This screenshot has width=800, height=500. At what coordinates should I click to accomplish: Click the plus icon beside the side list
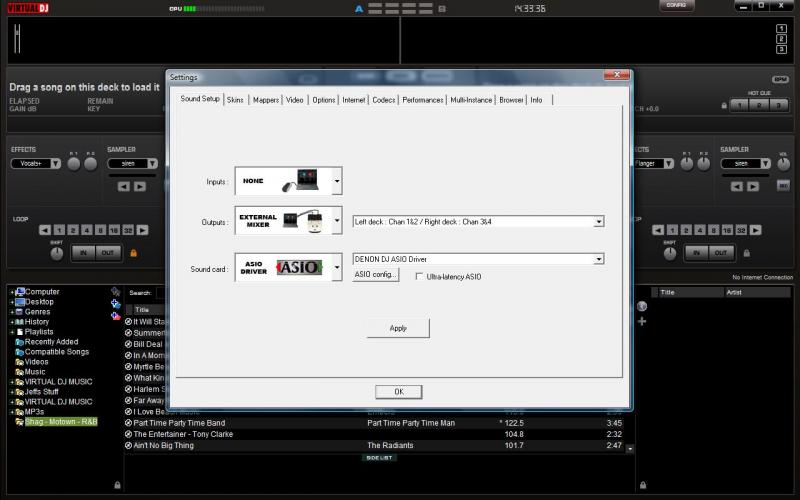(x=642, y=321)
